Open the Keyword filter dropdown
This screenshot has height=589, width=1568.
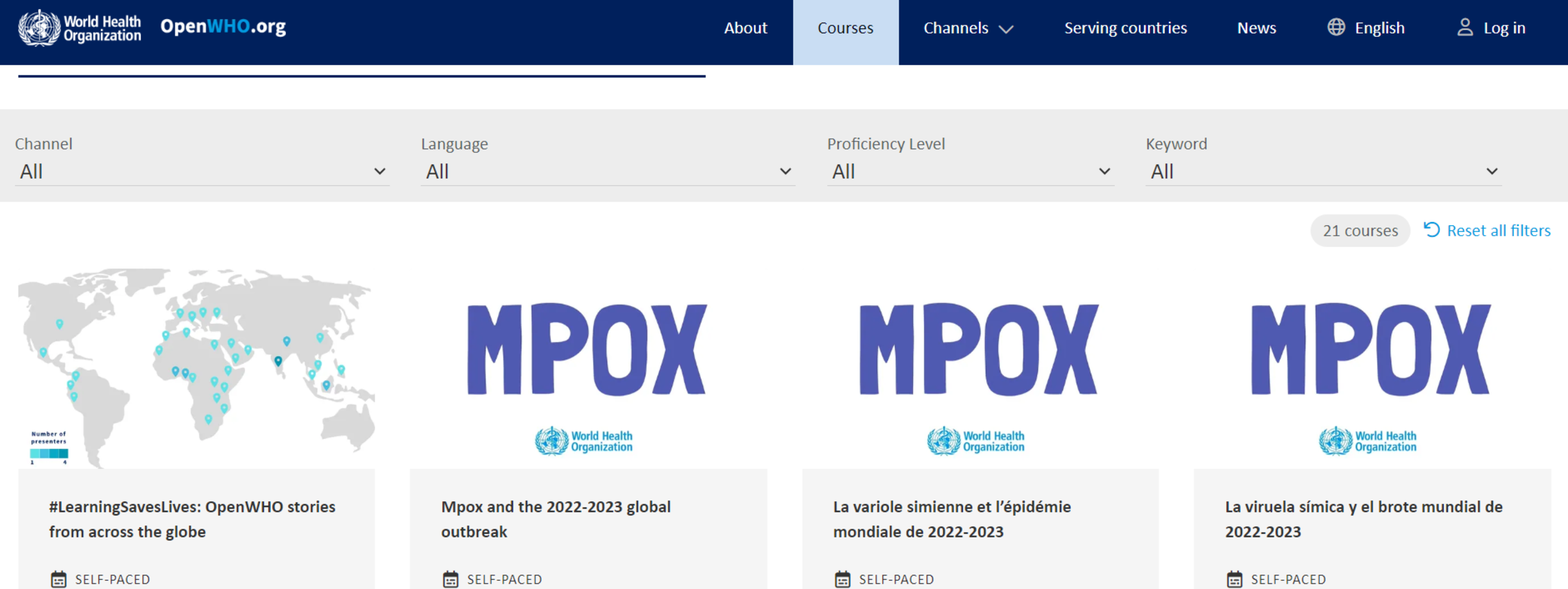click(1322, 172)
